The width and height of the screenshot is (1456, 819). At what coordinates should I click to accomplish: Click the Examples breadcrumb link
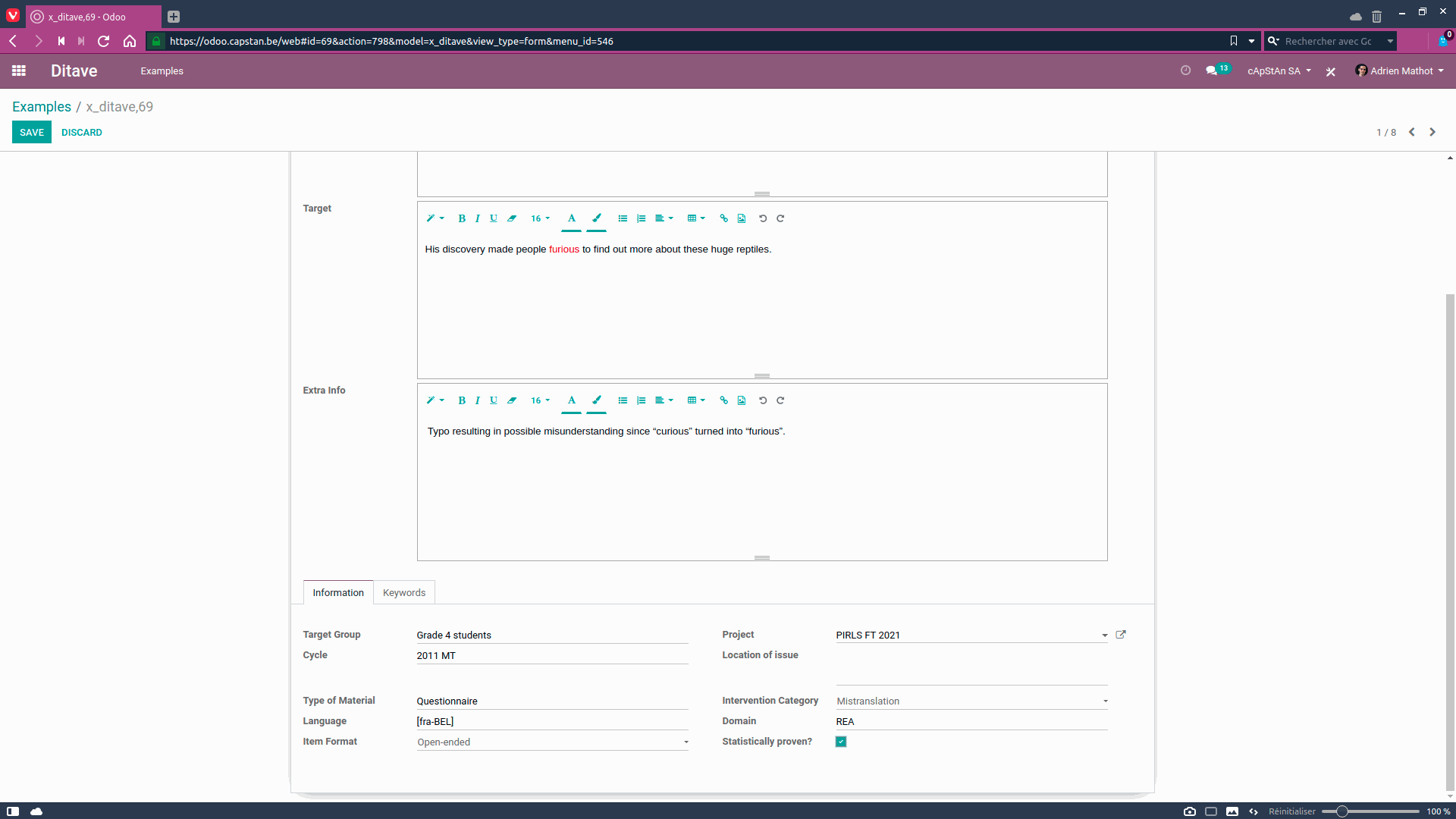(x=41, y=106)
